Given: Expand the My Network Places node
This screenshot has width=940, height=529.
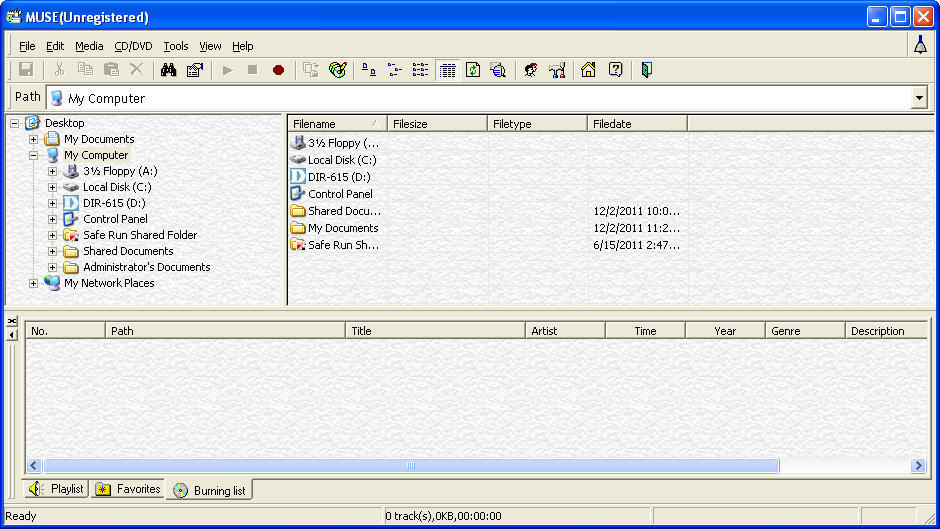Looking at the screenshot, I should (x=34, y=283).
